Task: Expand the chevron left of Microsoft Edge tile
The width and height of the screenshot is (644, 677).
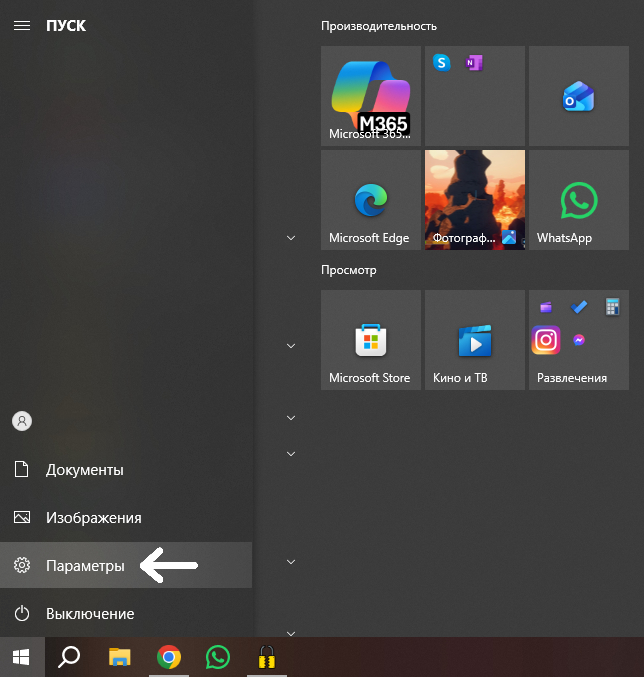Action: click(x=291, y=238)
